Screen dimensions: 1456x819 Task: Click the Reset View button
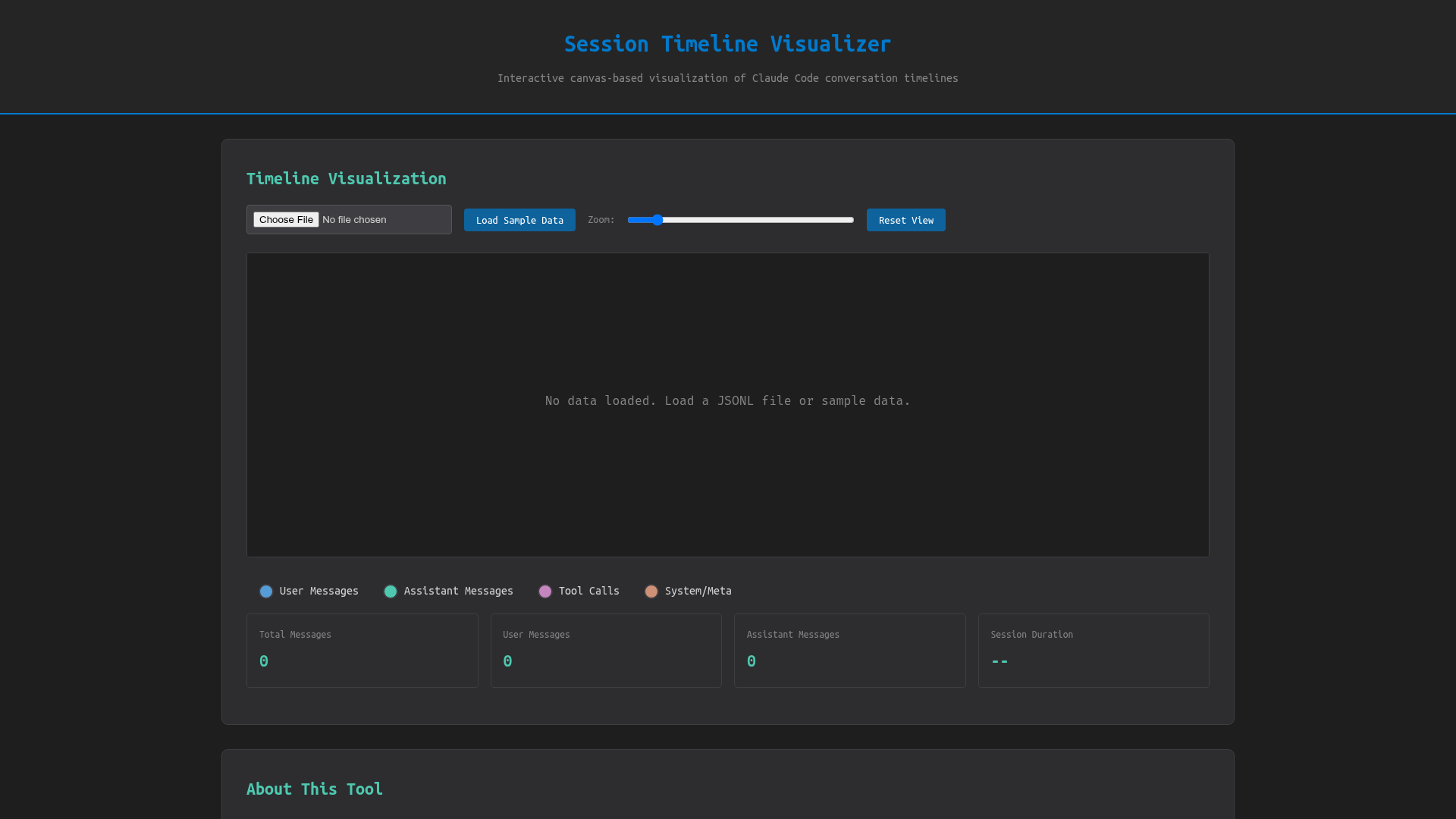pos(905,221)
